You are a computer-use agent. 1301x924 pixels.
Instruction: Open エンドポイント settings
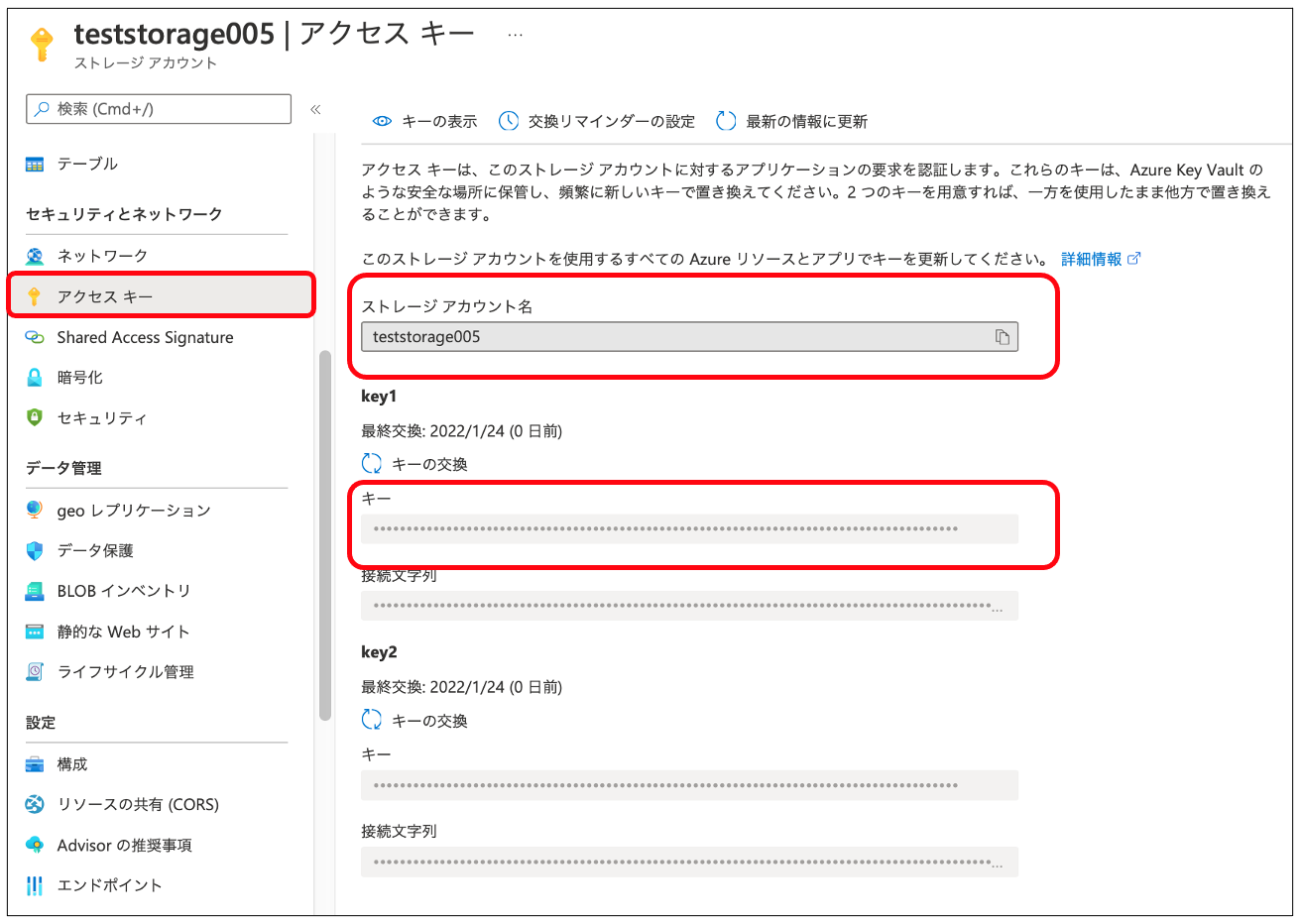coord(110,885)
